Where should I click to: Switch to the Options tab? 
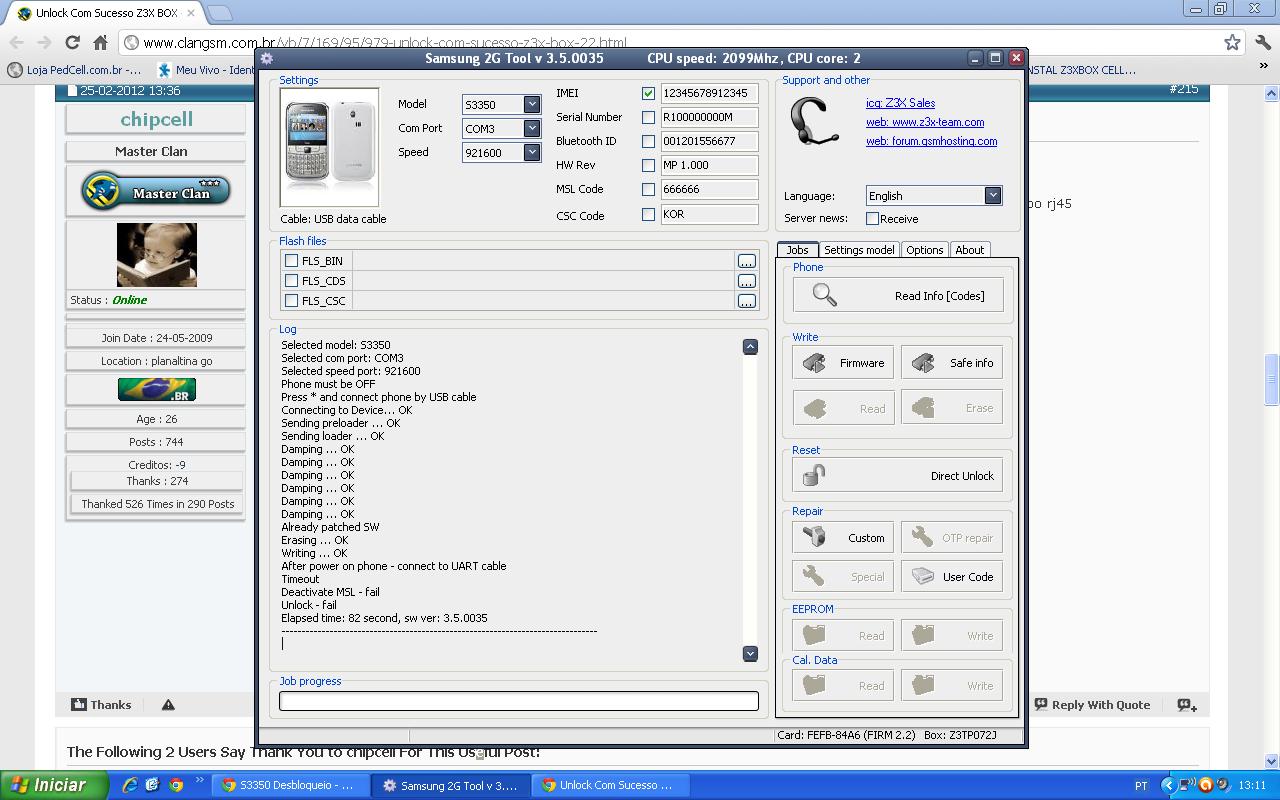(x=924, y=250)
